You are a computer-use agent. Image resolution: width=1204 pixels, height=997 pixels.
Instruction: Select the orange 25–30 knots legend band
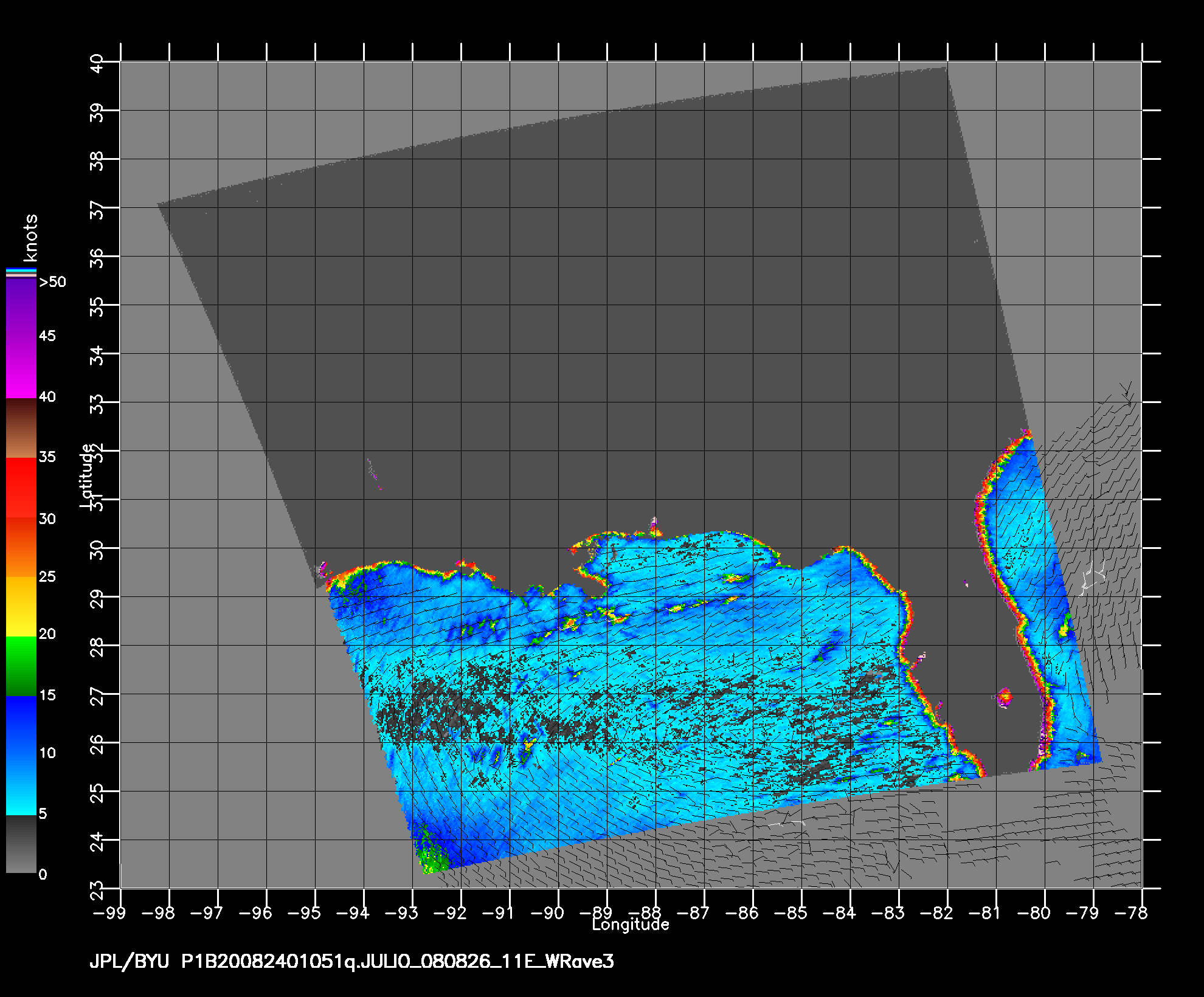[21, 547]
